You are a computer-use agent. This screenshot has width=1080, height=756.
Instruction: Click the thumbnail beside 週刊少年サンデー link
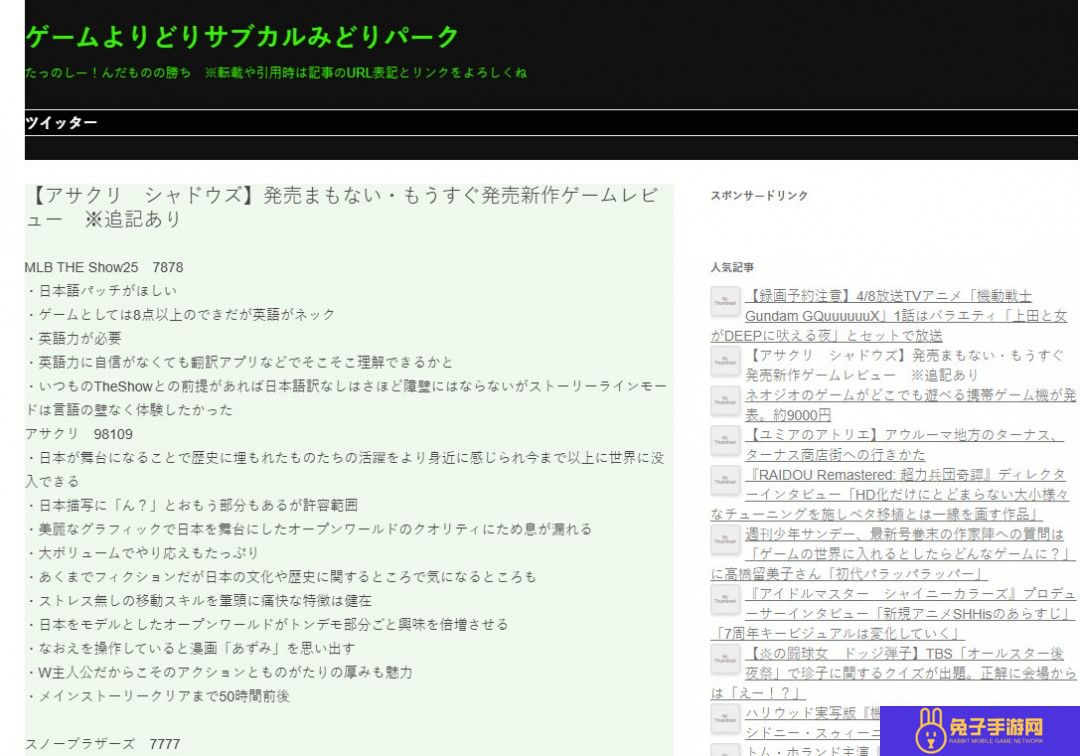725,540
